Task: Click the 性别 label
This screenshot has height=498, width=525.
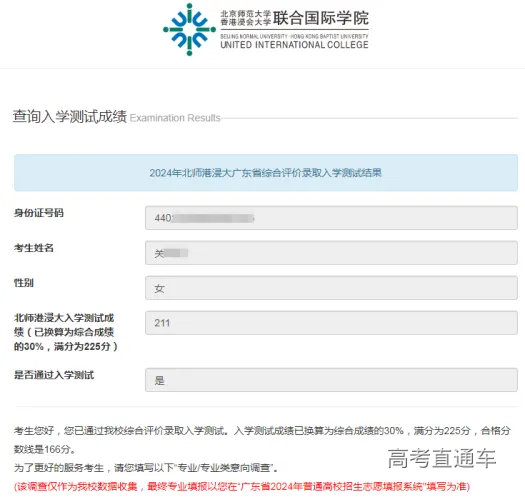Action: (23, 283)
